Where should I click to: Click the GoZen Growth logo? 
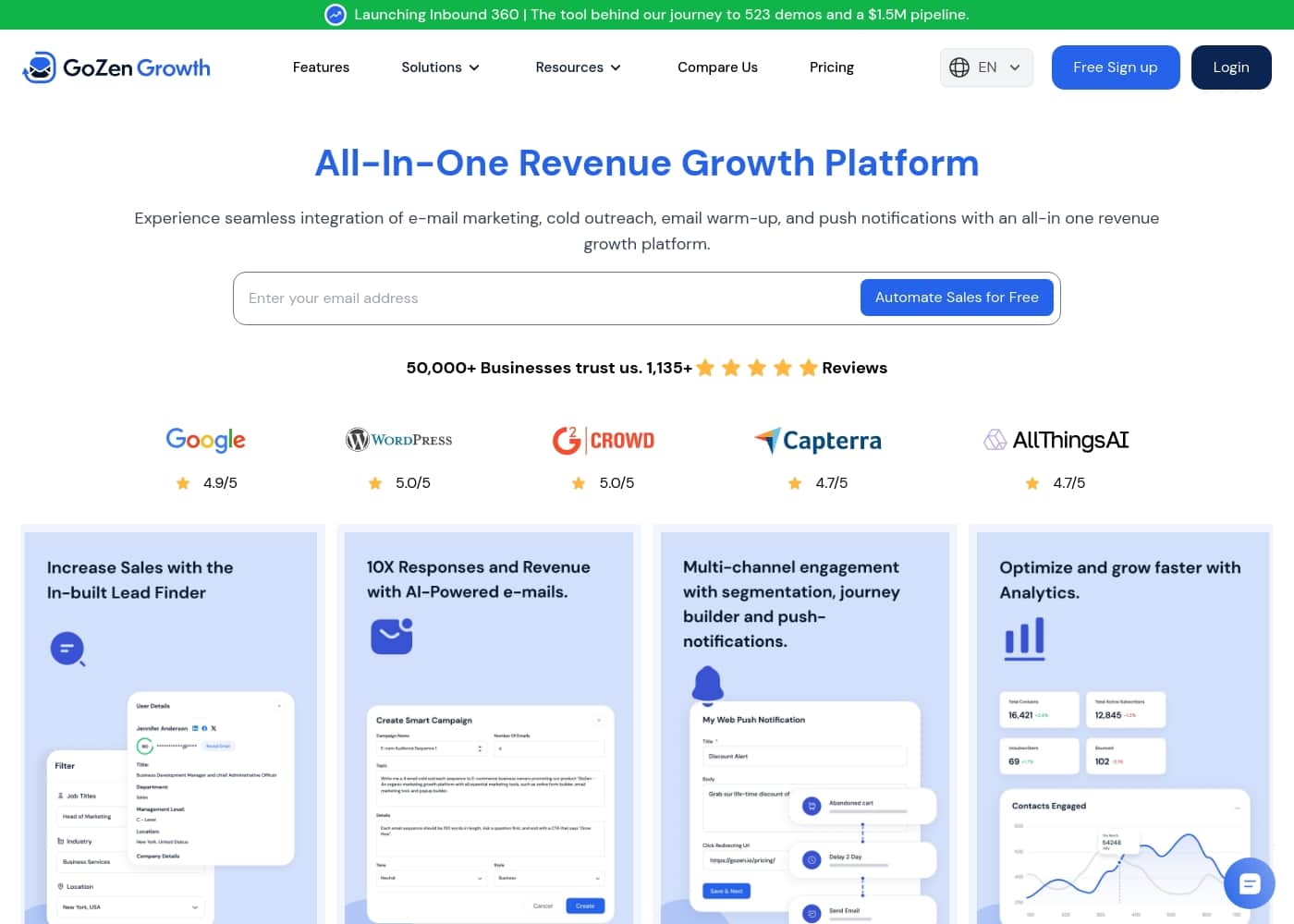click(116, 67)
